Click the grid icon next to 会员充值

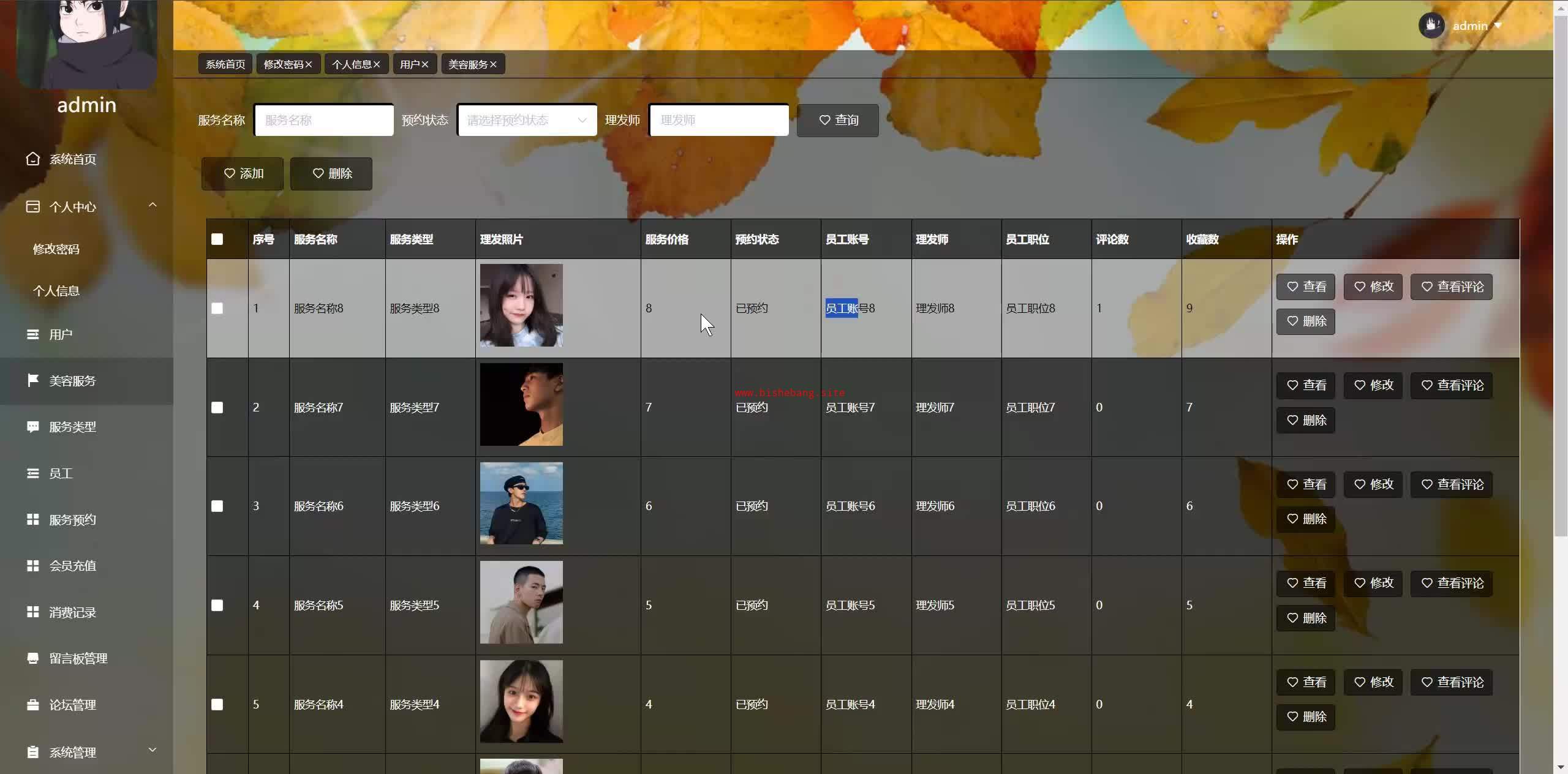(x=33, y=566)
